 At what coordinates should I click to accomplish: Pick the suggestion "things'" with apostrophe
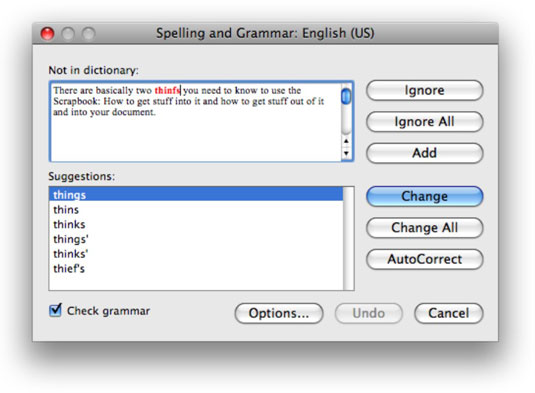coord(196,239)
